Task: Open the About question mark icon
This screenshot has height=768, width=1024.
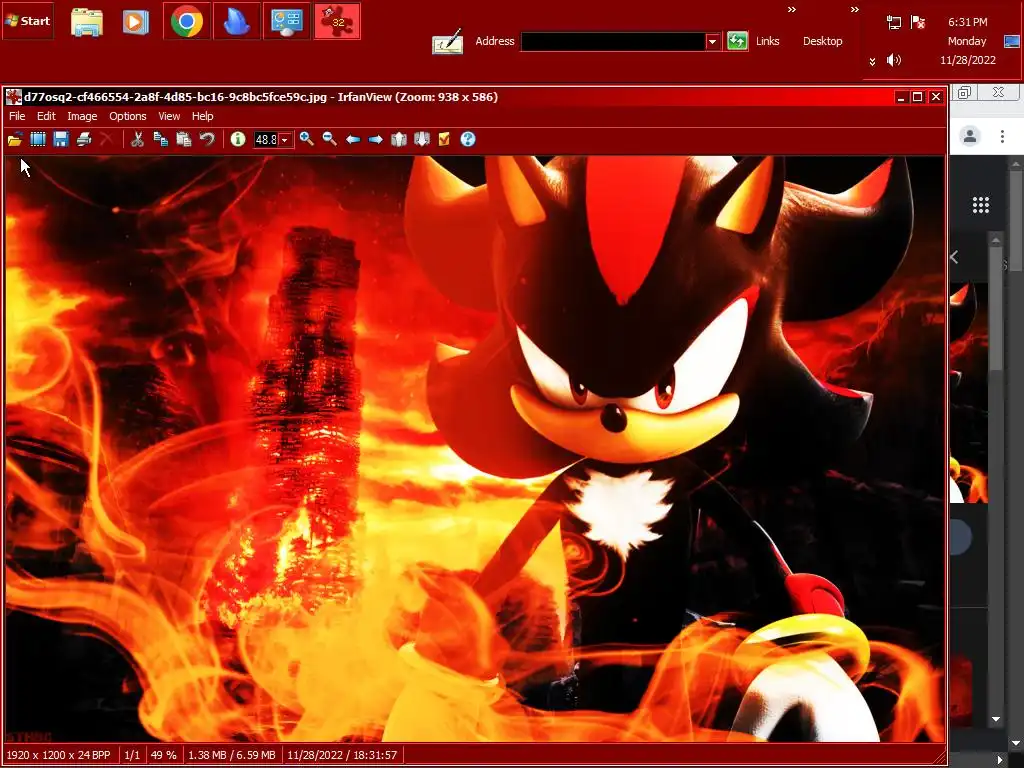Action: 468,139
